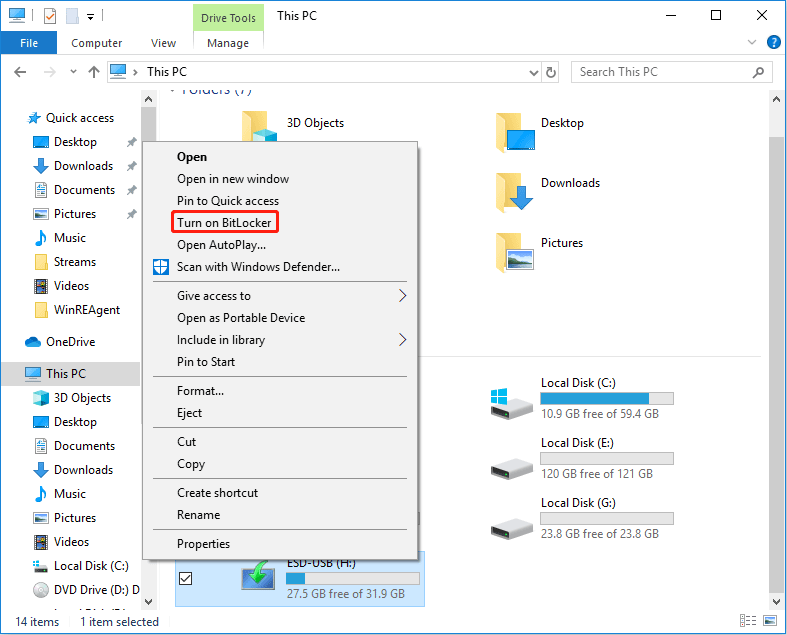Expand the ribbon with the chevron
The image size is (787, 635).
tap(751, 42)
